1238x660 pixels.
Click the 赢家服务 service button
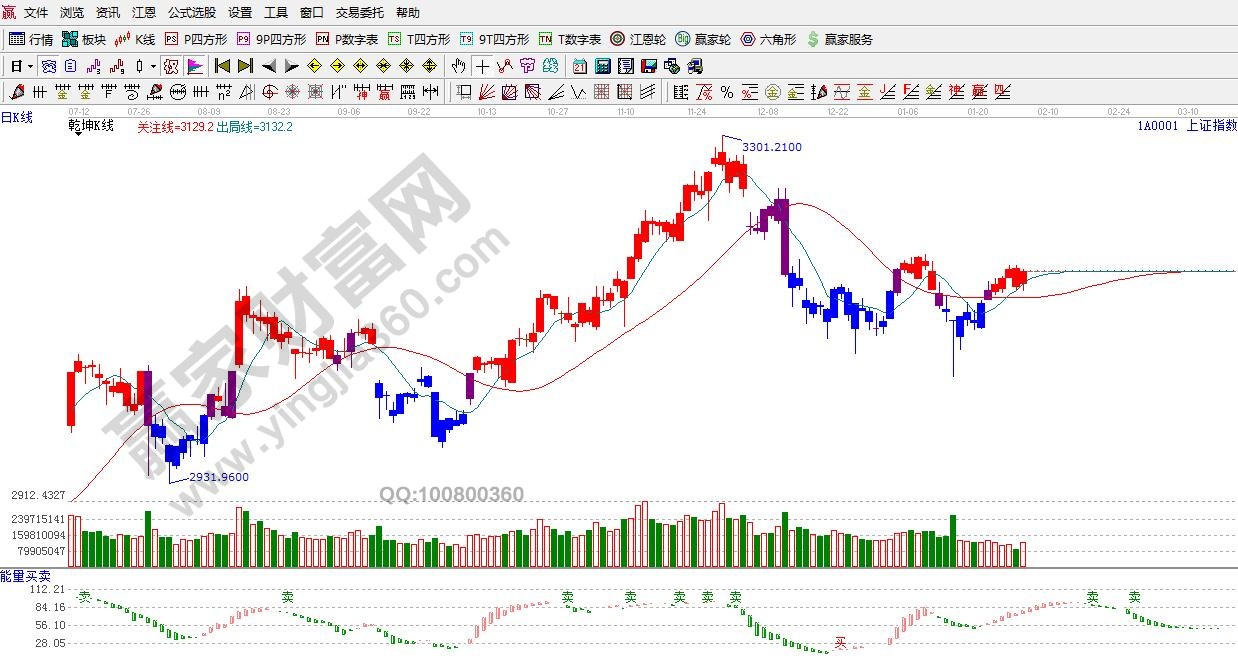tap(840, 40)
